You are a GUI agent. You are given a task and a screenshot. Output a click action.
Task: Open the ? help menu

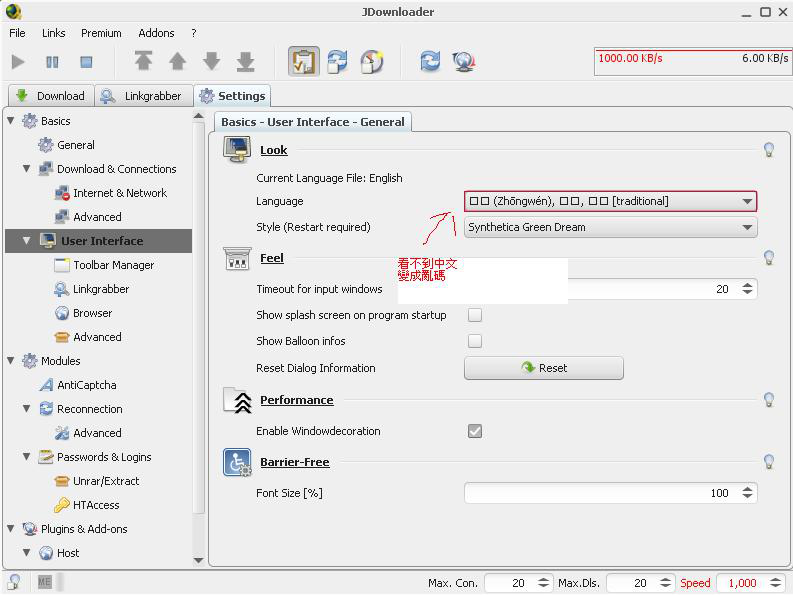(194, 33)
